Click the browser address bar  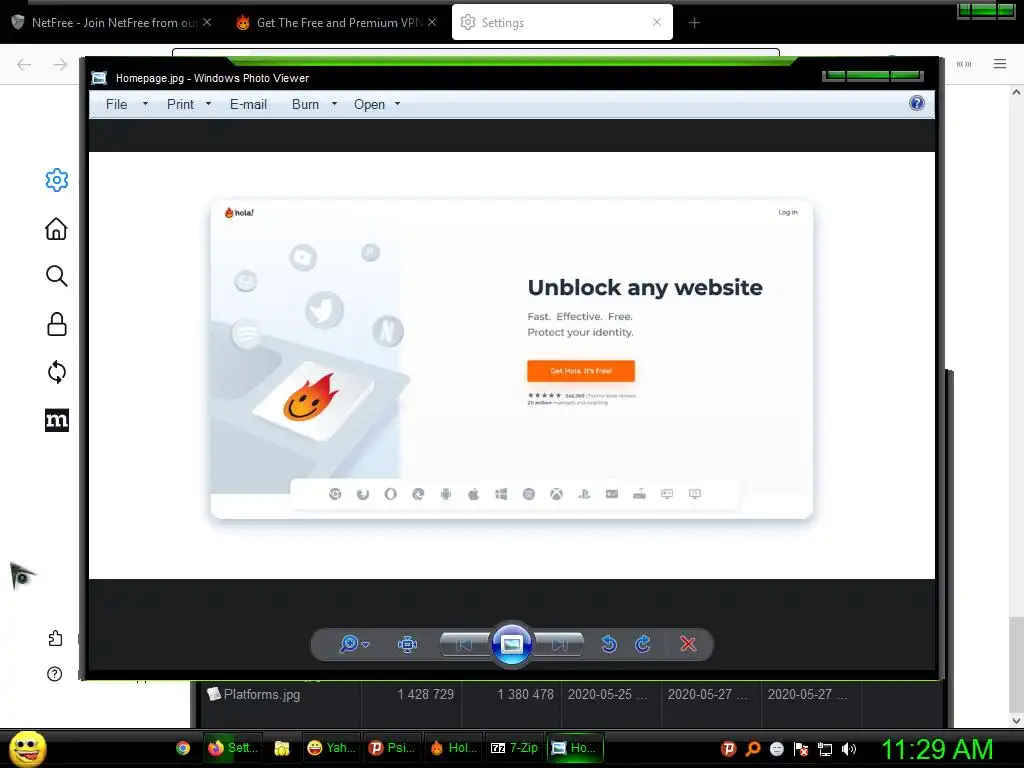tap(475, 52)
